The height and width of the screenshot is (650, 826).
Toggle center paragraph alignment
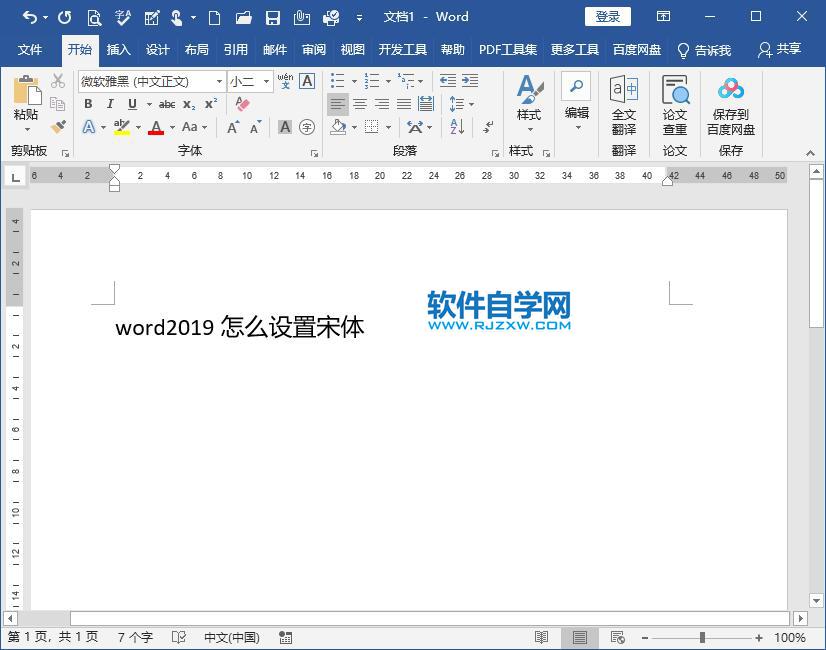[x=360, y=104]
